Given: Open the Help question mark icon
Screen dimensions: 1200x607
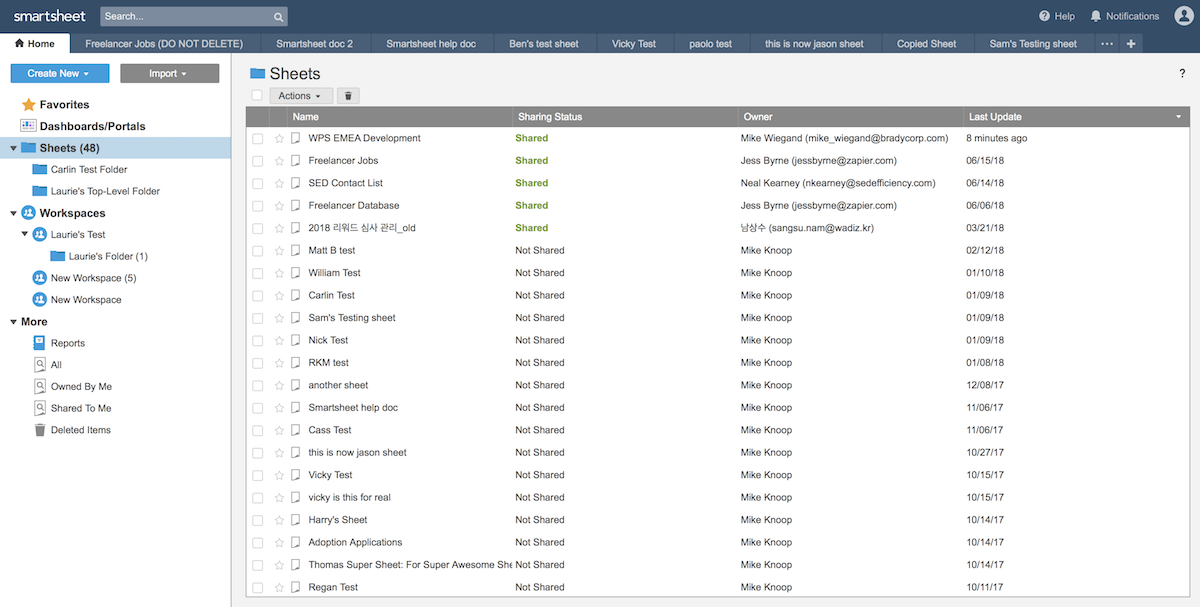Looking at the screenshot, I should [x=1044, y=16].
